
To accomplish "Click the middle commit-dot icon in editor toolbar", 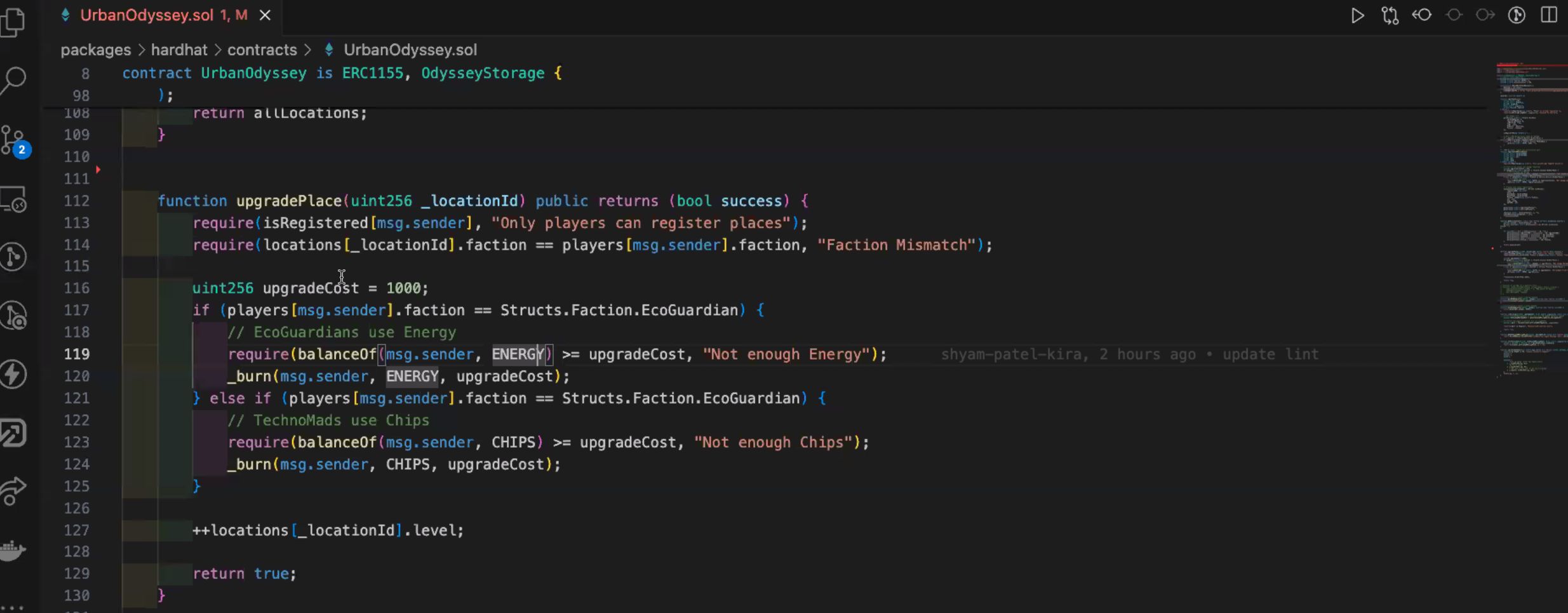I will click(x=1454, y=15).
